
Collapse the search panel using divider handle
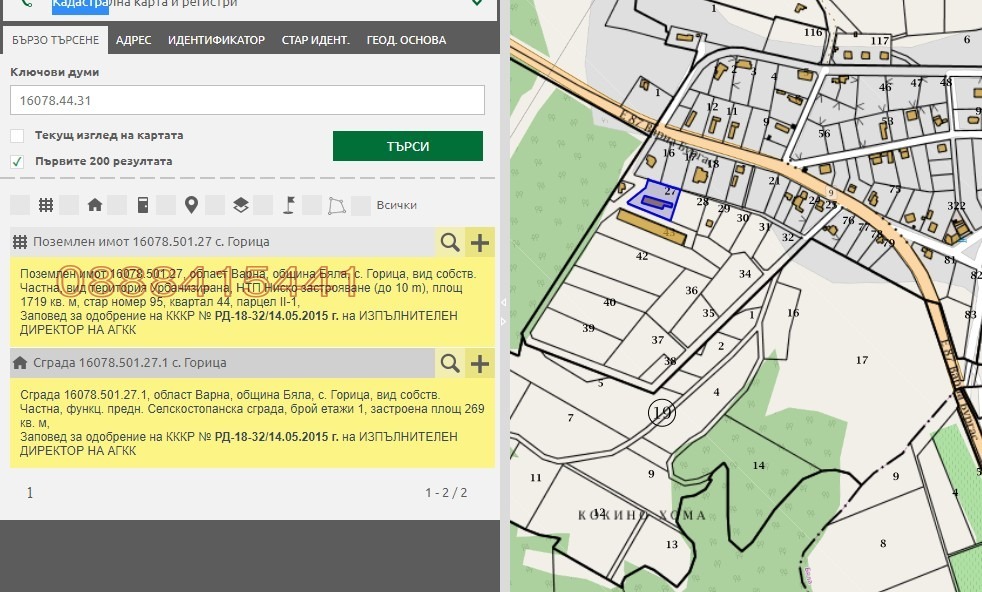click(x=504, y=301)
